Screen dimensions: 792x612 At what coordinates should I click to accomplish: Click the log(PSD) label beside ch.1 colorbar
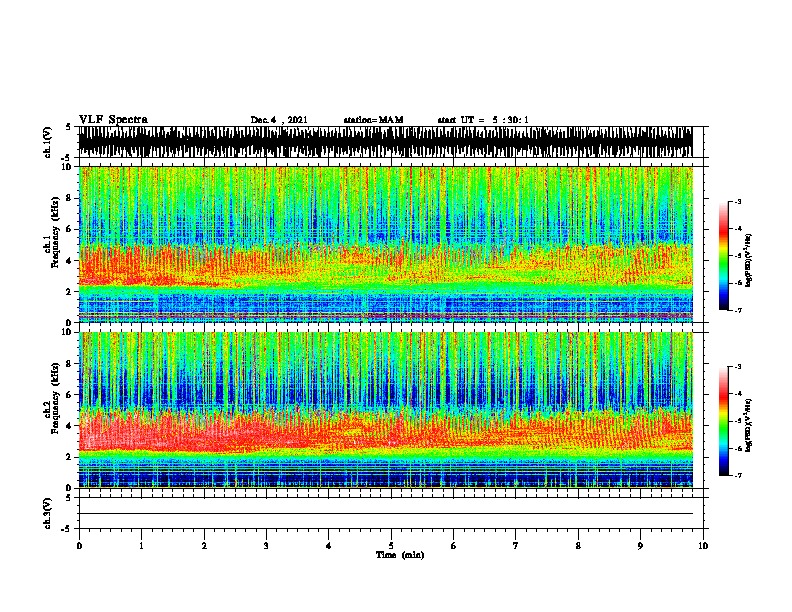click(x=748, y=260)
